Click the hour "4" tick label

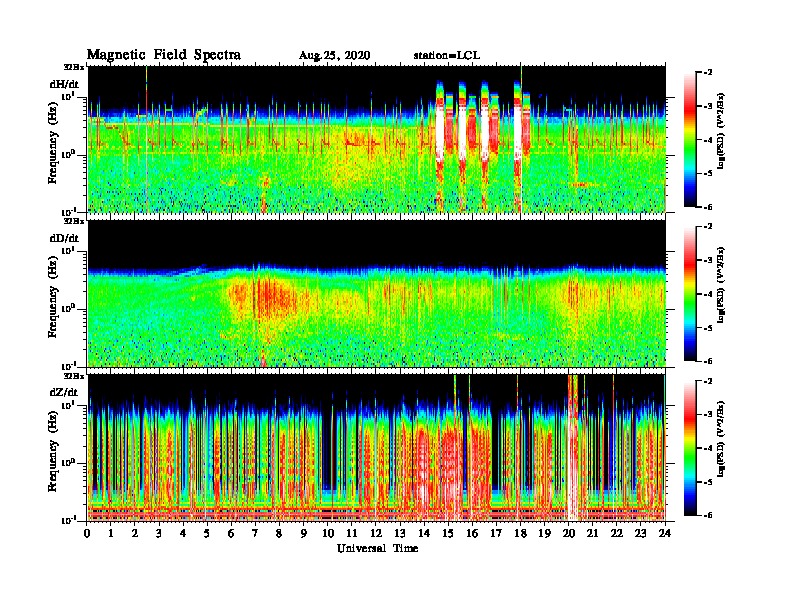coord(183,533)
